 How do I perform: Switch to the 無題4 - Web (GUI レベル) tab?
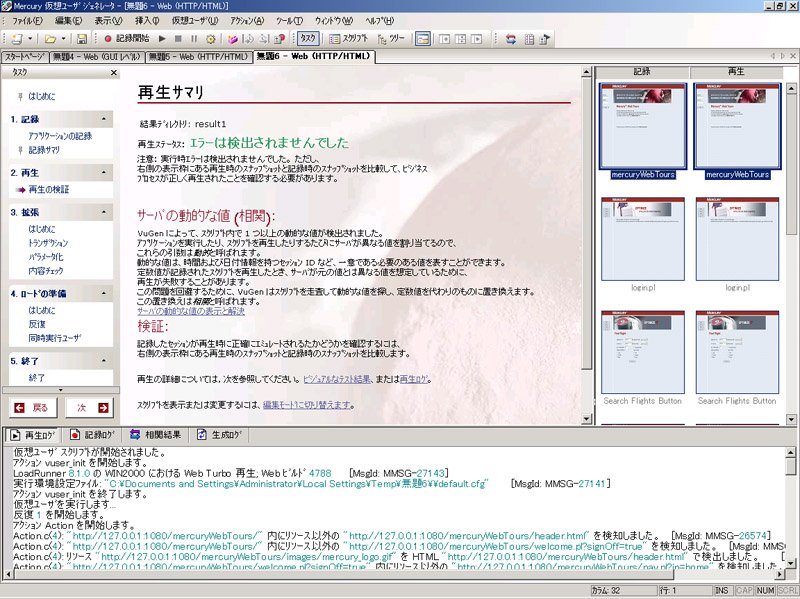97,57
